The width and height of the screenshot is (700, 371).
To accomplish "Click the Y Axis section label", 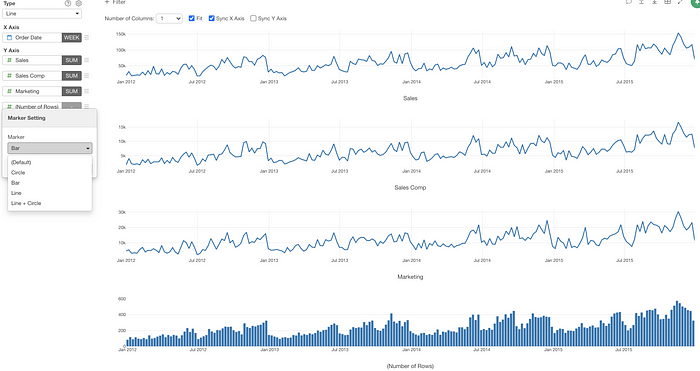I will [x=12, y=50].
